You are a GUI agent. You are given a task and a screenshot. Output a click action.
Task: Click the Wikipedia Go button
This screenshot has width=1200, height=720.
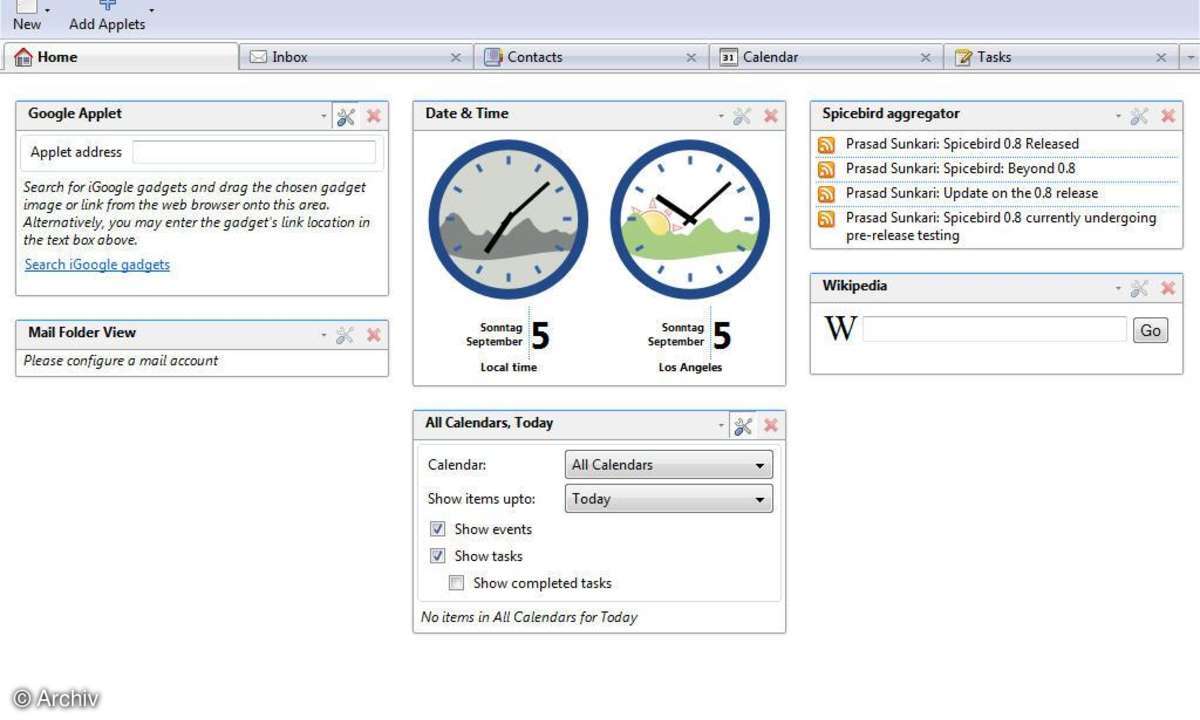click(x=1151, y=330)
